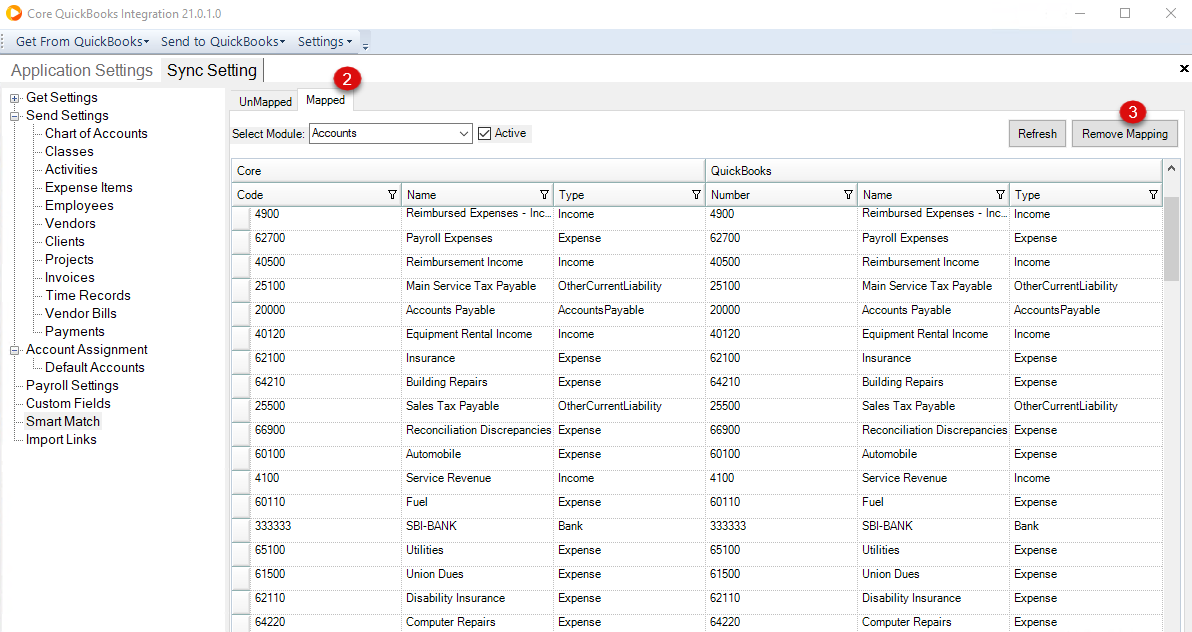Click the QuickBooks Number column filter icon
1192x632 pixels.
848,195
